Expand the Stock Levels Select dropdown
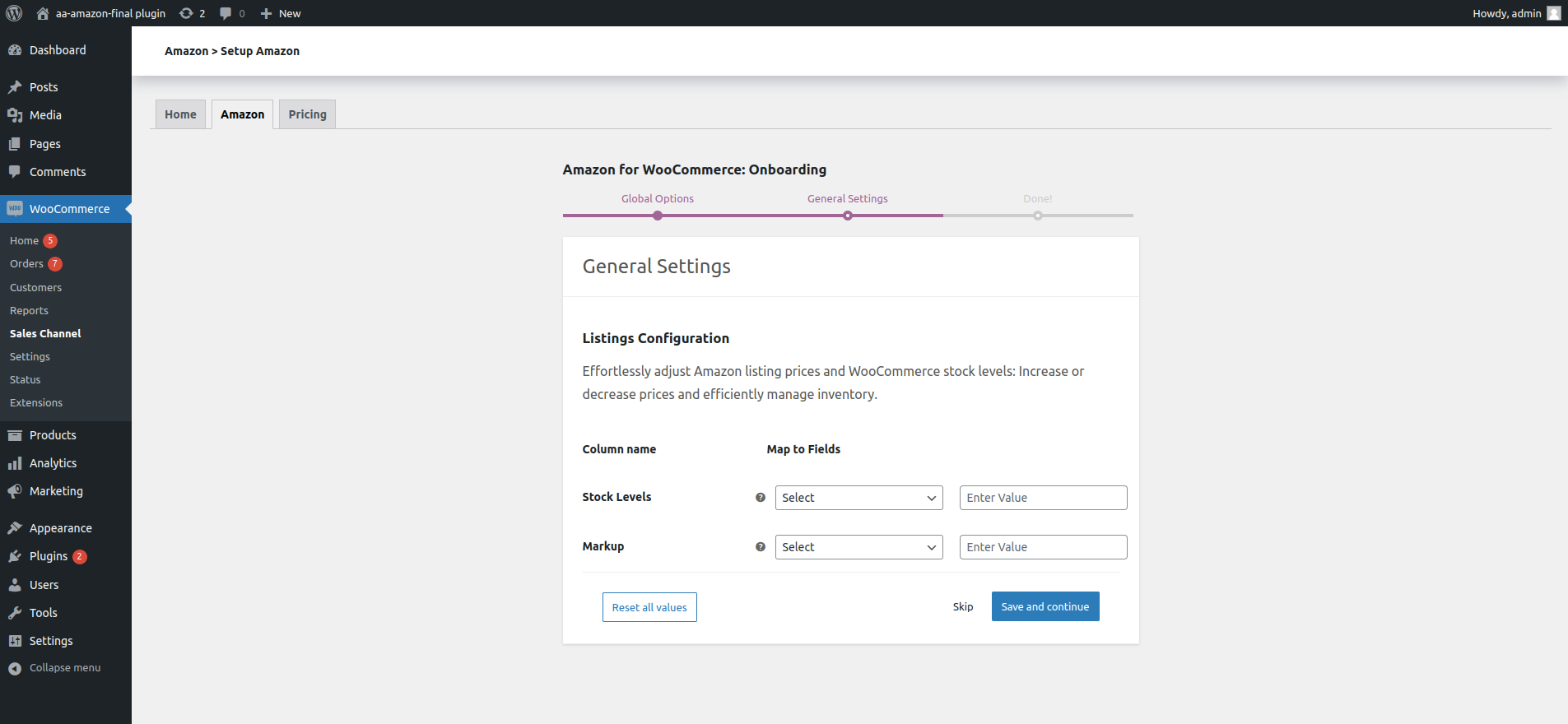This screenshot has width=1568, height=724. (x=858, y=498)
